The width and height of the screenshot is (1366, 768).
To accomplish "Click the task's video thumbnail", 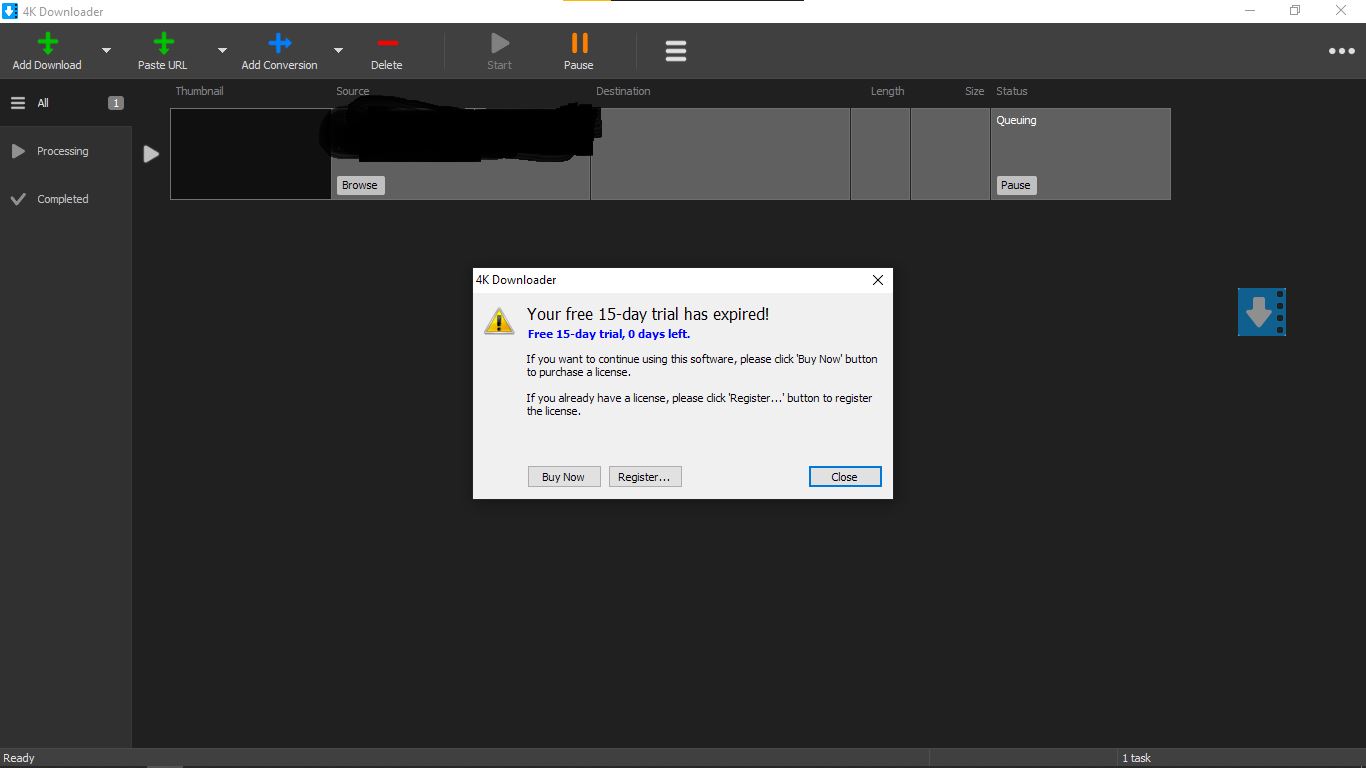I will tap(250, 154).
